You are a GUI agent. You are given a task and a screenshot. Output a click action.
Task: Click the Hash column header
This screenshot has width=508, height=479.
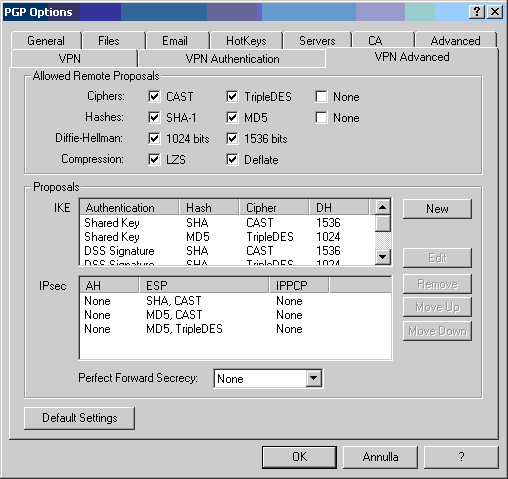(209, 208)
